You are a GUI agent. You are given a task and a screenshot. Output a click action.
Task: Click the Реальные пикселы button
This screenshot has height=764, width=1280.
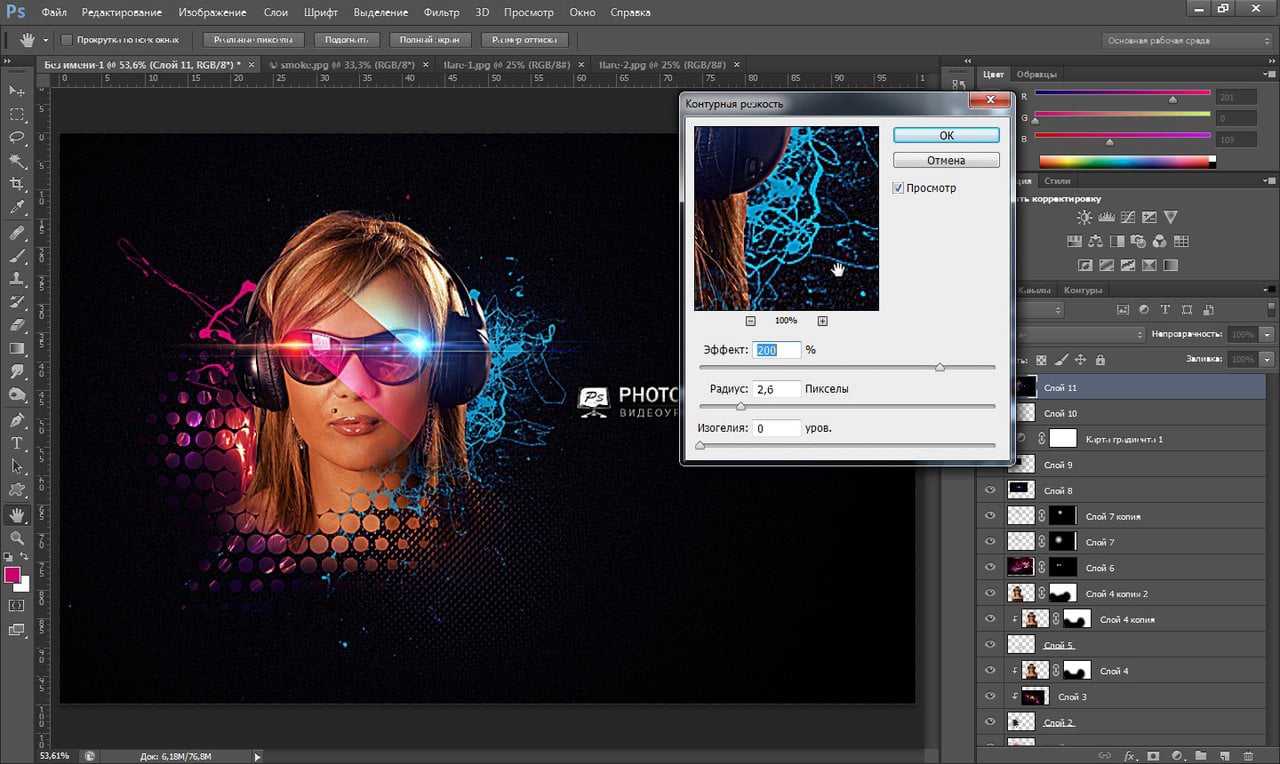click(254, 40)
